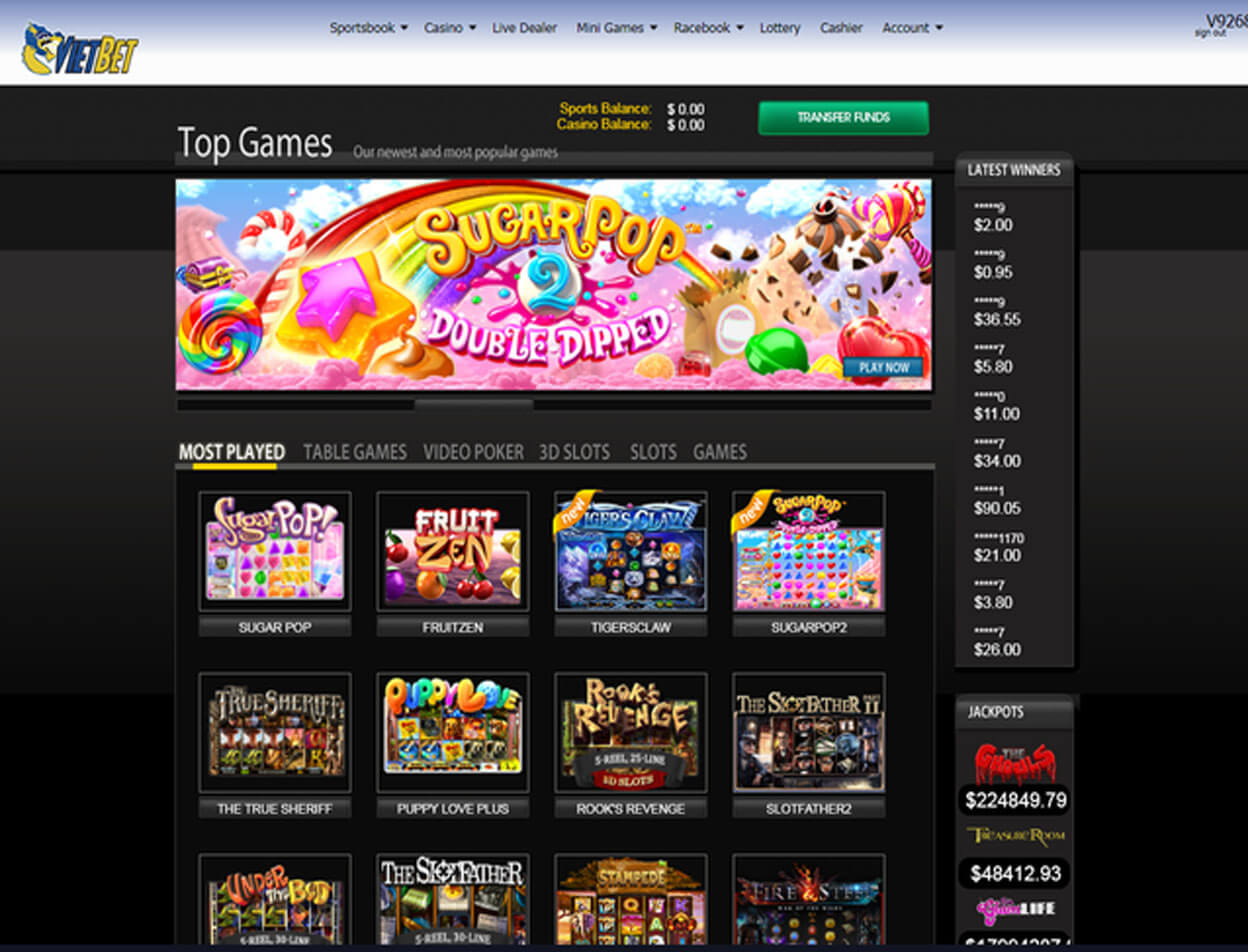Switch to the 3D Slots tab
The image size is (1248, 952).
tap(574, 452)
